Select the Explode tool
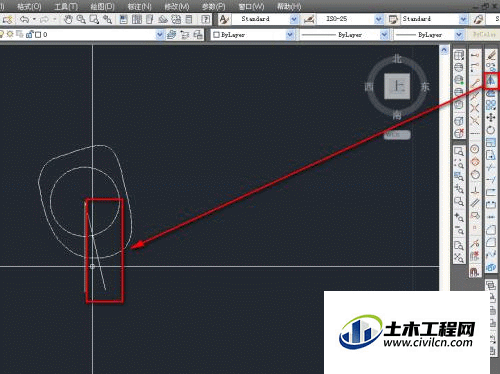The image size is (500, 374). [491, 267]
